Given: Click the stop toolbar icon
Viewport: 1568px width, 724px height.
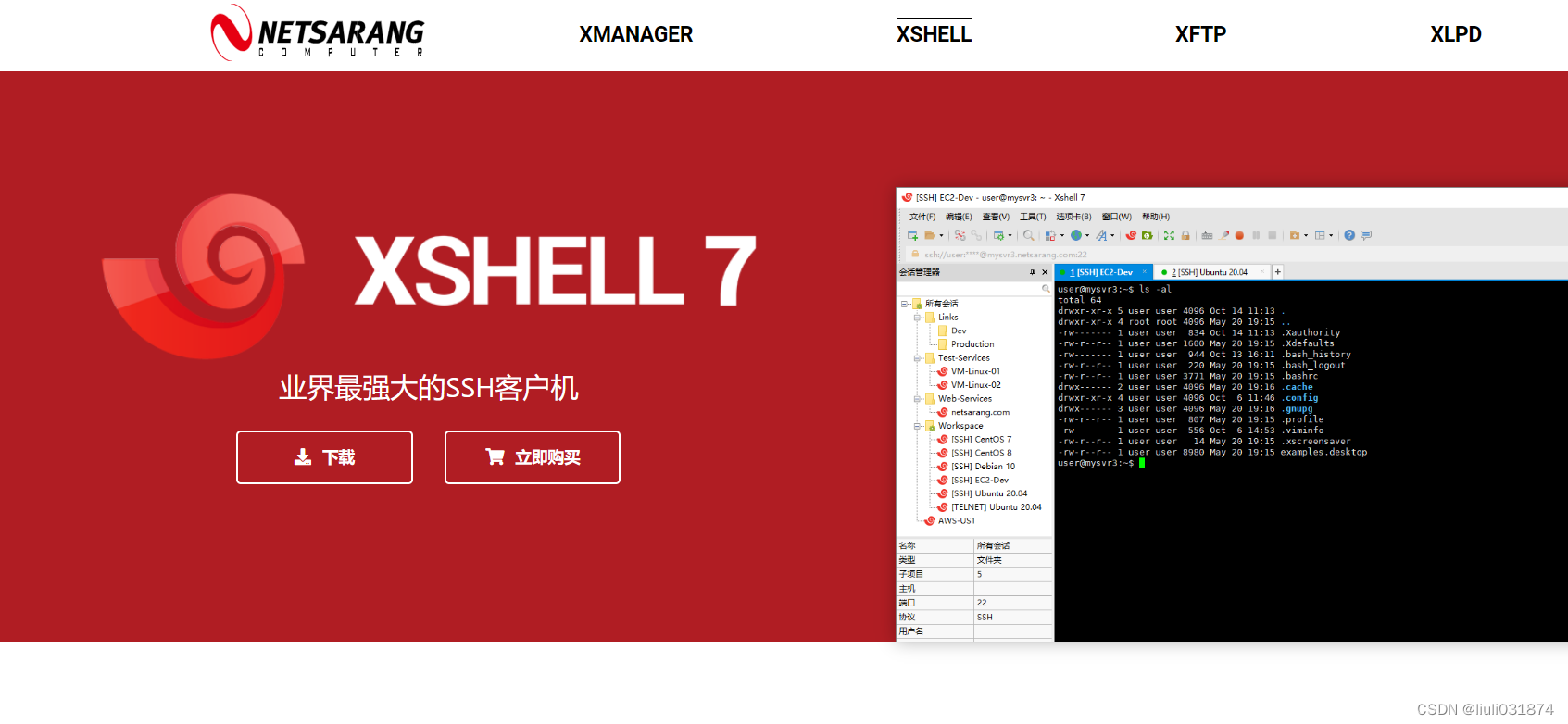Looking at the screenshot, I should click(x=1273, y=235).
